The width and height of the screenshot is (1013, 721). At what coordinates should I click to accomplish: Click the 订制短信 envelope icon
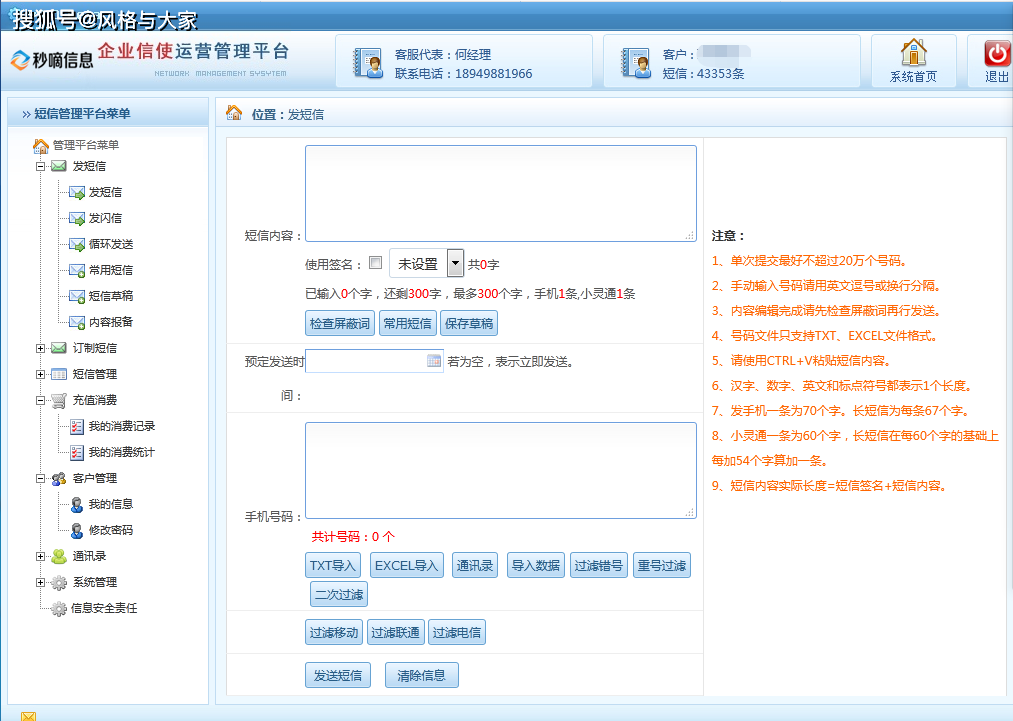pyautogui.click(x=59, y=348)
